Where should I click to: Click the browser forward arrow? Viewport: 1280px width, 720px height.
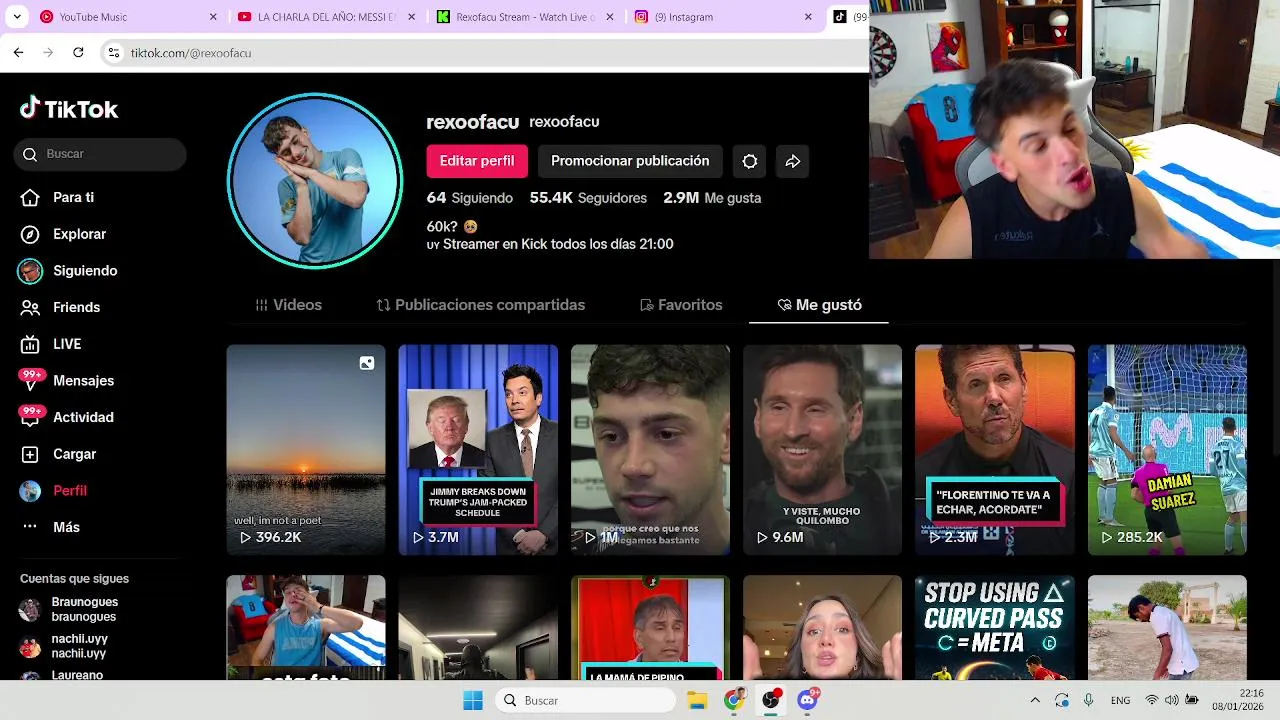[48, 52]
